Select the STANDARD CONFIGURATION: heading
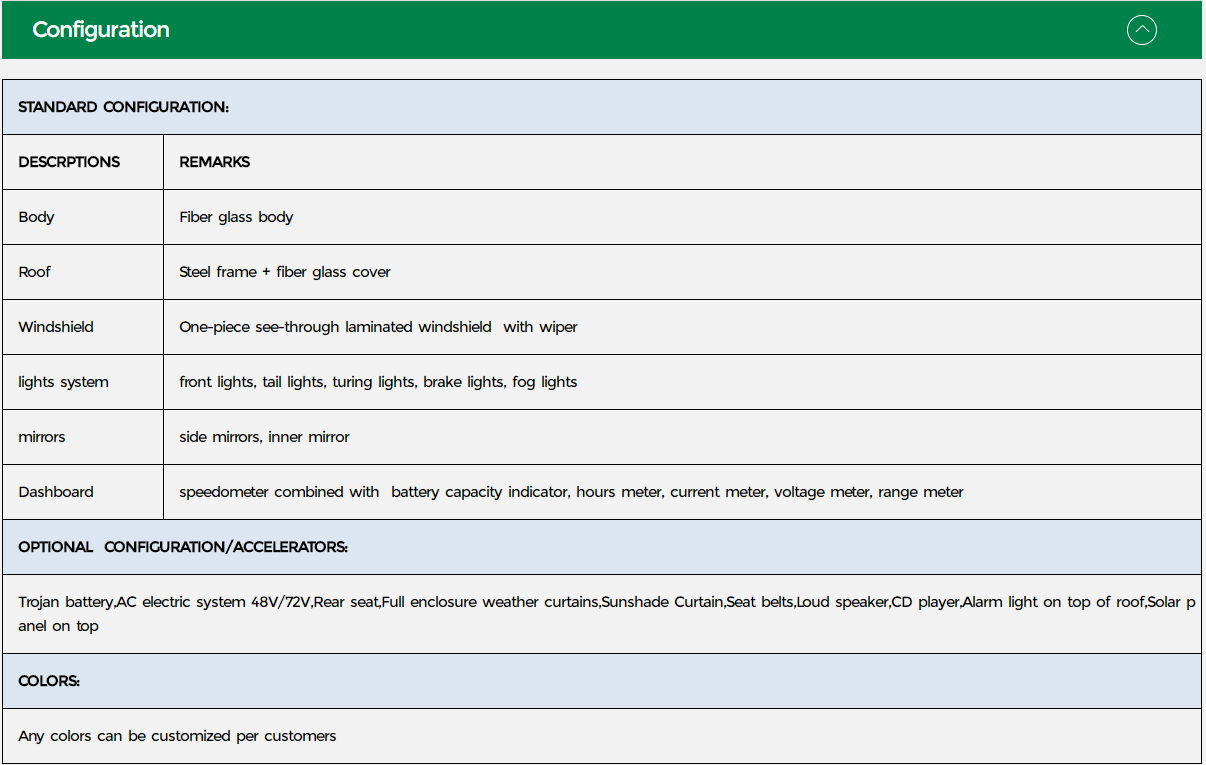 pyautogui.click(x=124, y=107)
